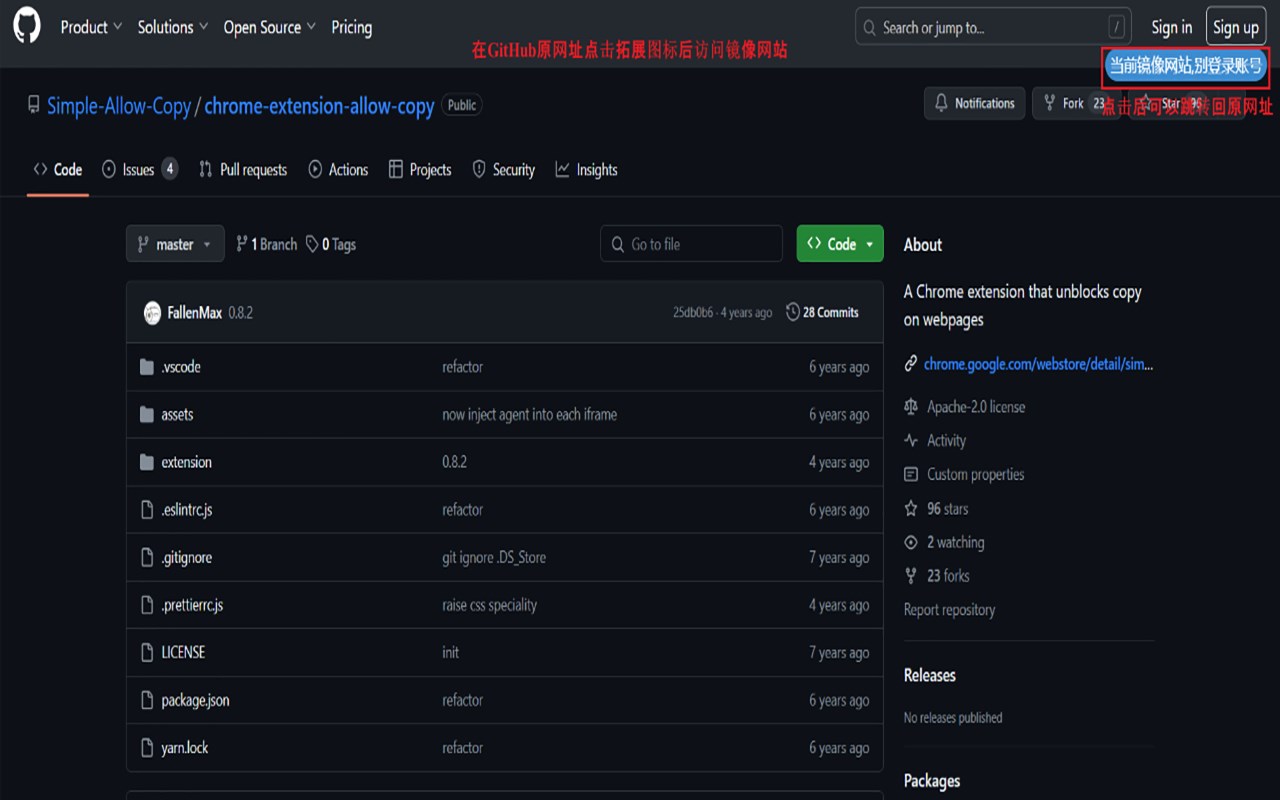Viewport: 1280px width, 800px height.
Task: View the 28 Commits history
Action: (822, 313)
